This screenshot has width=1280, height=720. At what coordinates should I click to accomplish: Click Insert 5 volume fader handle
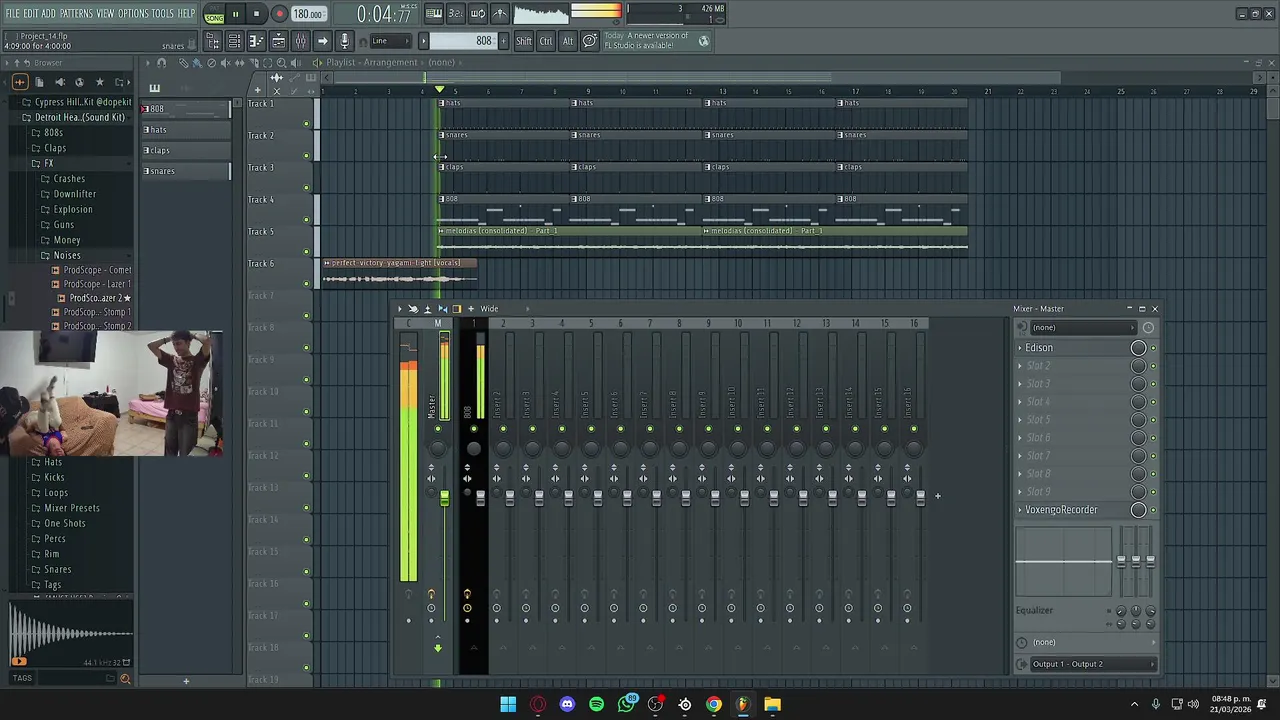click(x=598, y=498)
